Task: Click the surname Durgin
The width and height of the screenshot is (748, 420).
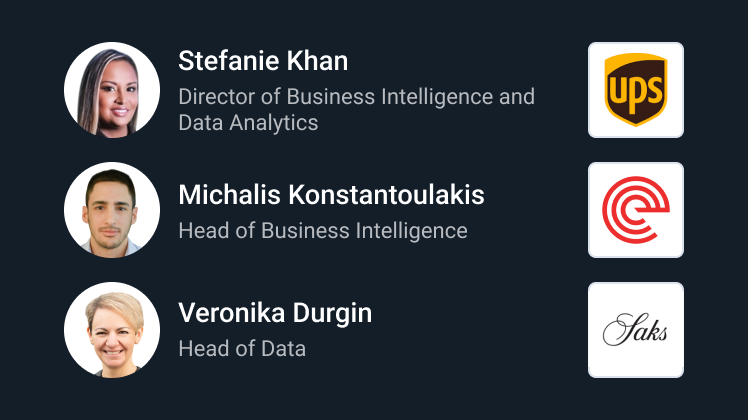Action: point(332,314)
